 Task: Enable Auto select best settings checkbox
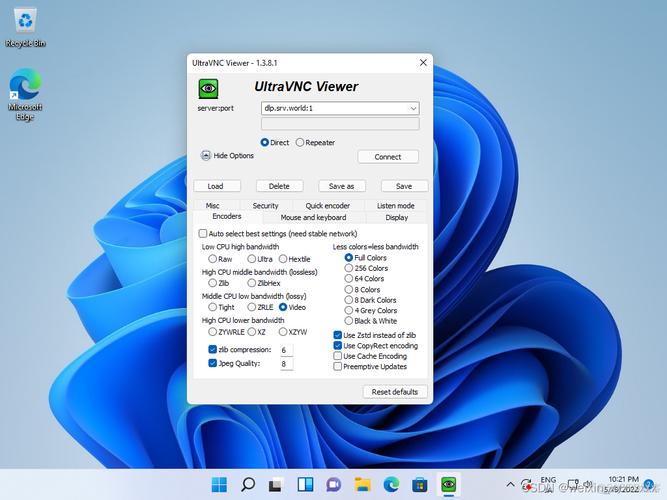coord(203,234)
